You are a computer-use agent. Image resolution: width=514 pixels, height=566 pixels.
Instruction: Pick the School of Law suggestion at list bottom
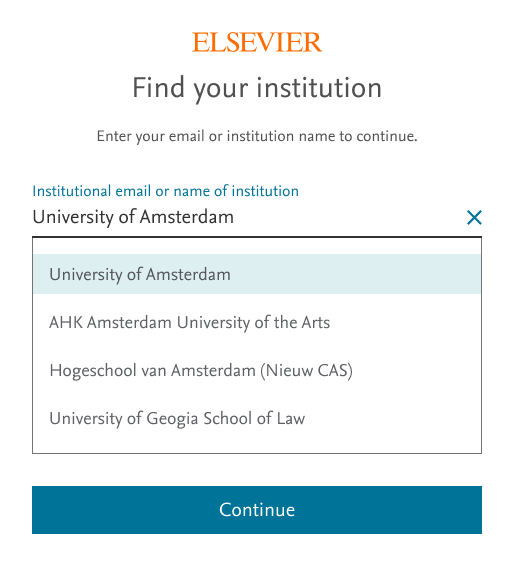[x=257, y=418]
